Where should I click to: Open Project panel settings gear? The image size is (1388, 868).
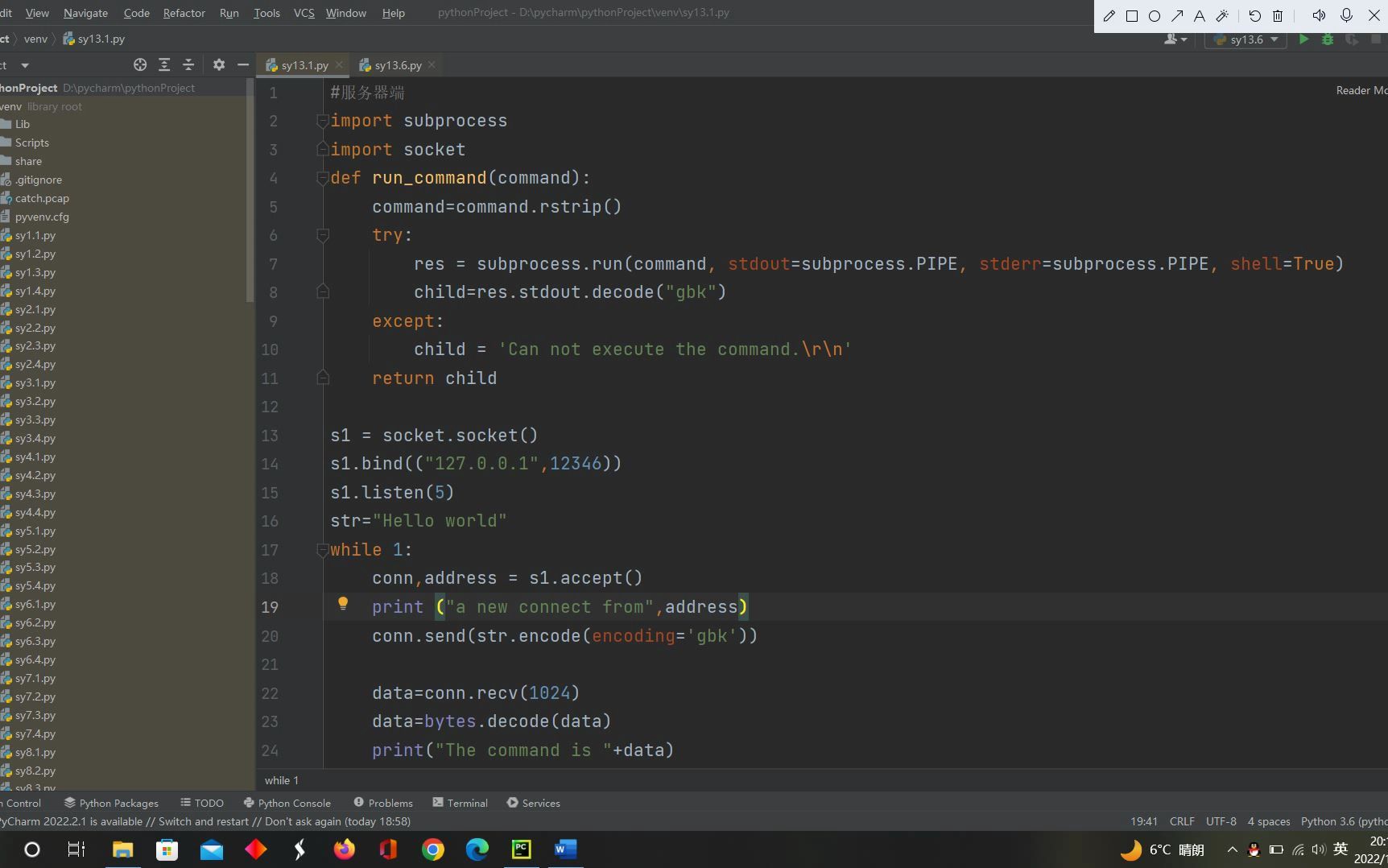pos(219,64)
